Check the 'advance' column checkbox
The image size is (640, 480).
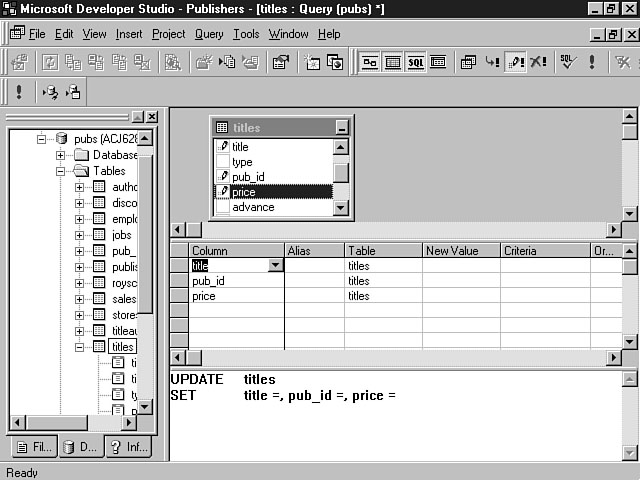pos(222,208)
